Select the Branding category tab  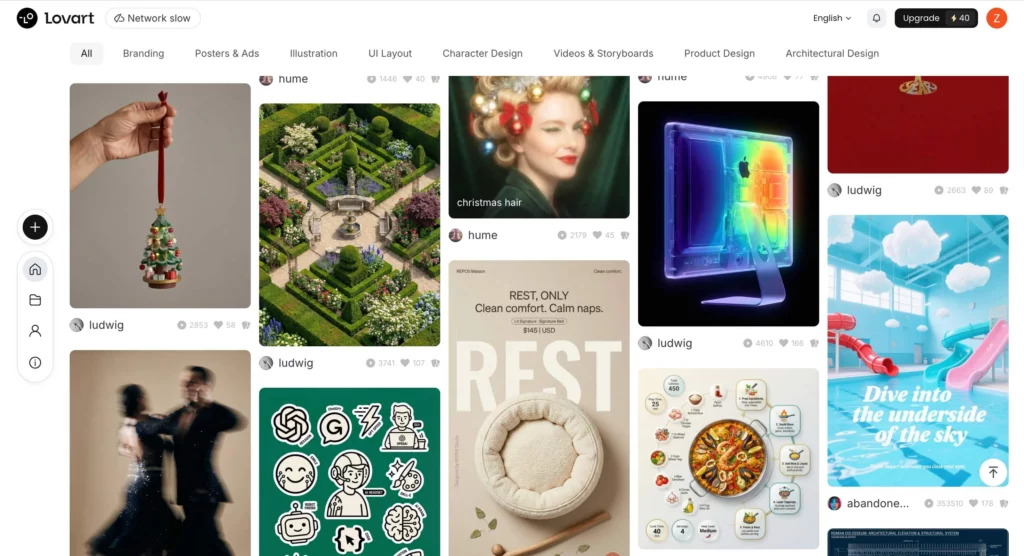(143, 54)
